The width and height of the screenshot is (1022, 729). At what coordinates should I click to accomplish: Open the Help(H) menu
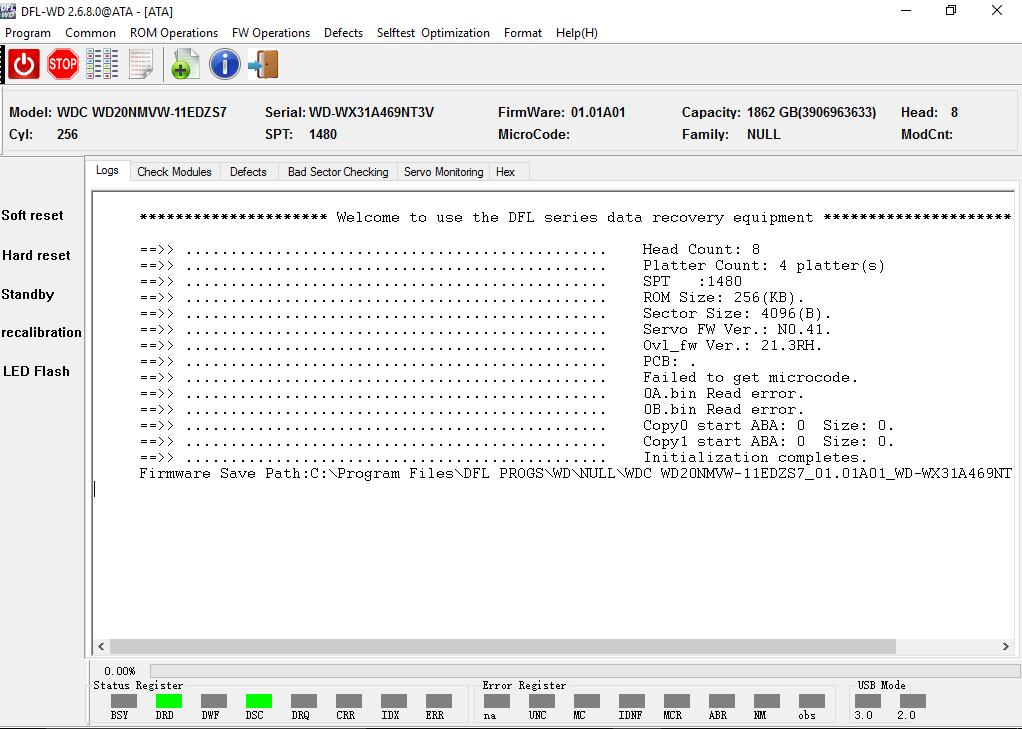[x=577, y=33]
